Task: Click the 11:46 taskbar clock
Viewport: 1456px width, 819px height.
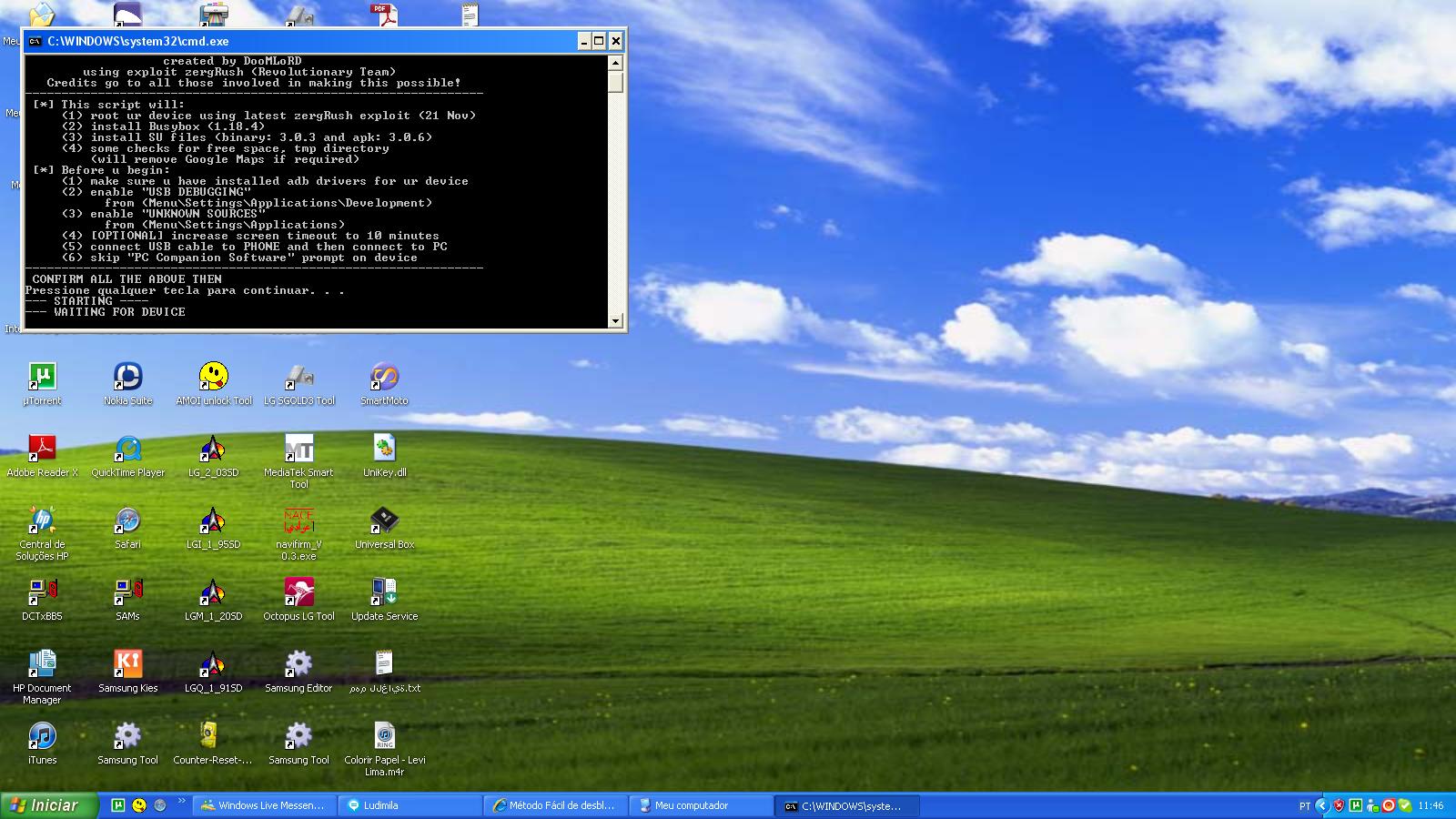Action: click(1431, 806)
